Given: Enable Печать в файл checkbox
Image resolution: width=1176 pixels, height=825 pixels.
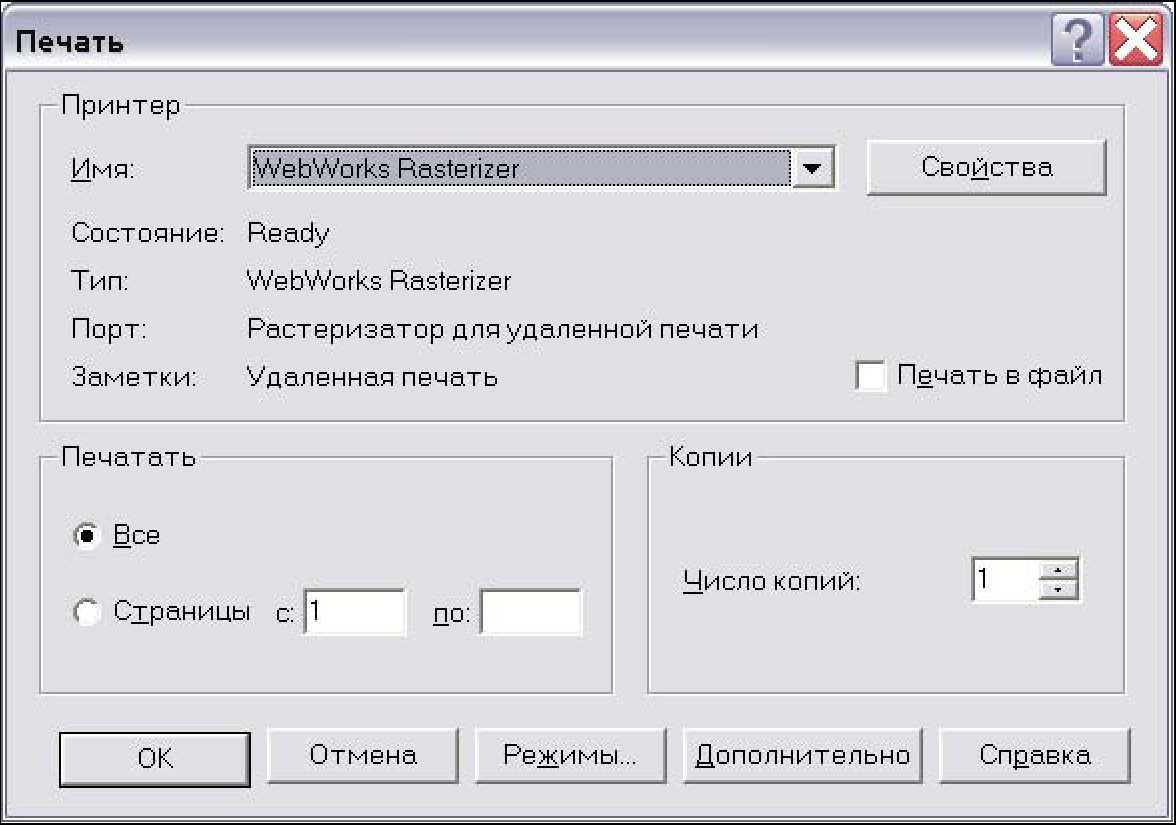Looking at the screenshot, I should pyautogui.click(x=871, y=377).
